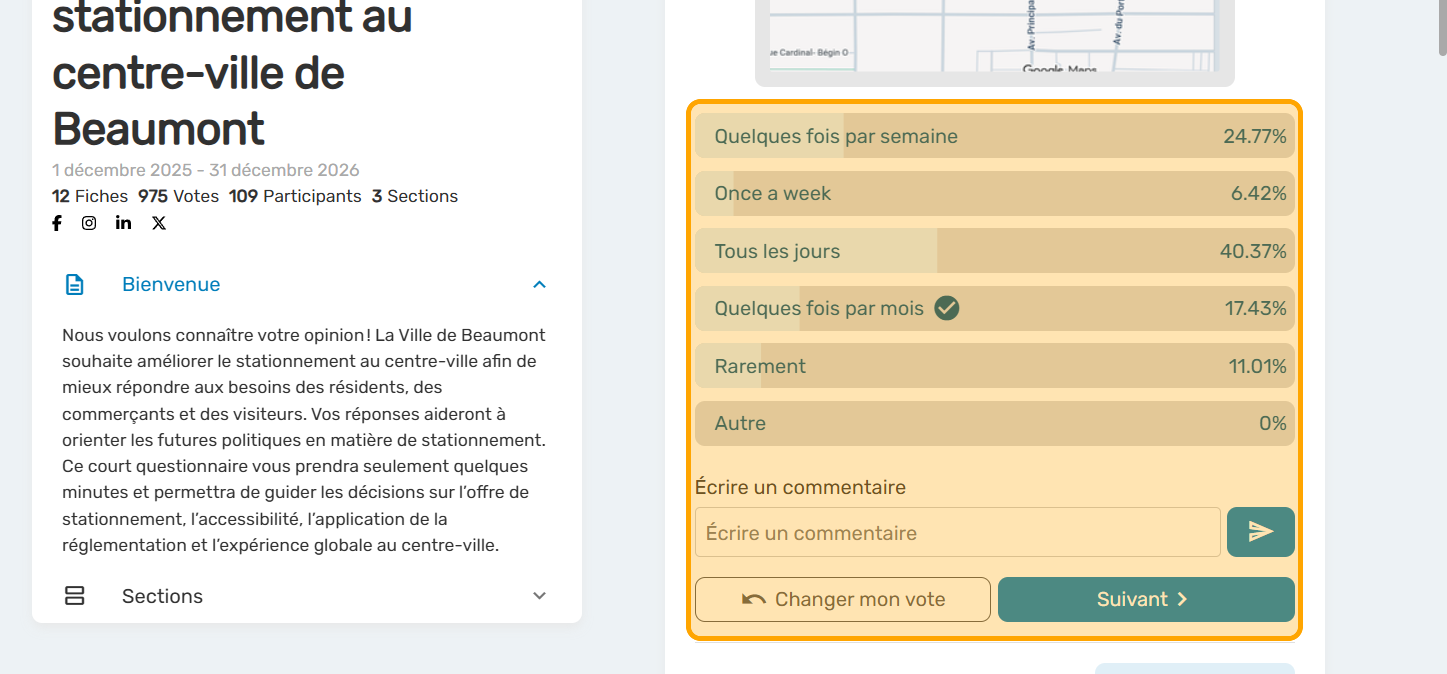Focus the "Écrire un commentaire" text field
Viewport: 1447px width, 674px height.
coord(957,532)
